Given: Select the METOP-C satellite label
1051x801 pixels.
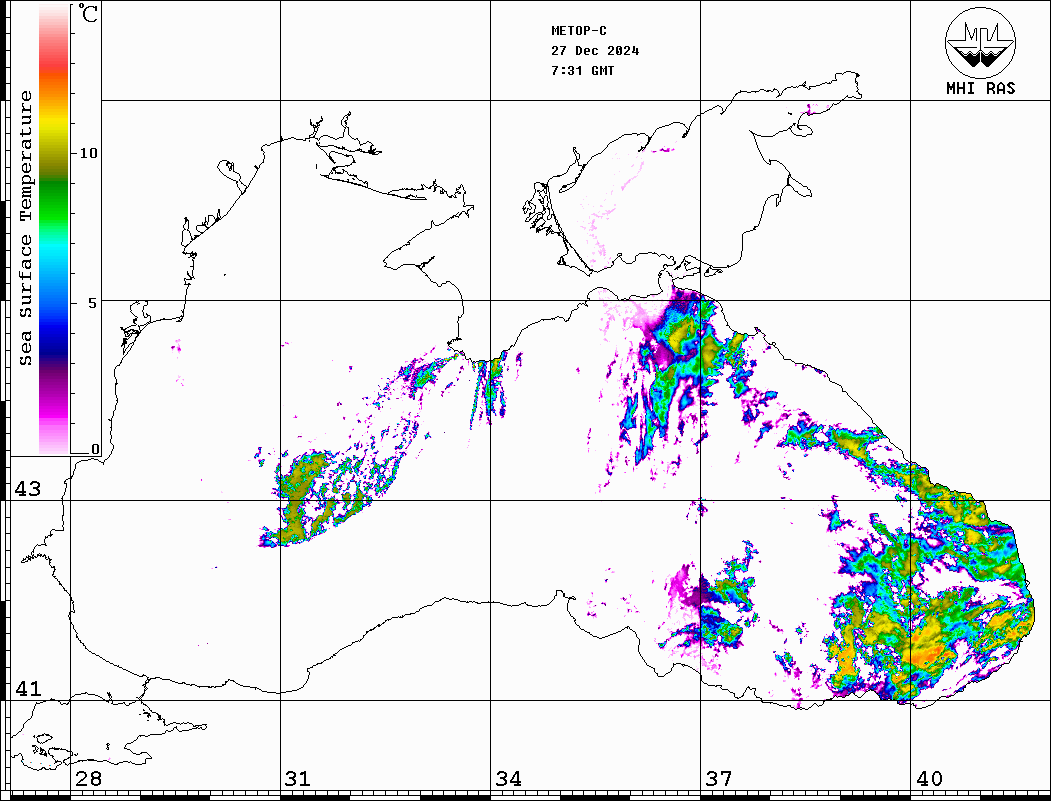Looking at the screenshot, I should point(578,31).
